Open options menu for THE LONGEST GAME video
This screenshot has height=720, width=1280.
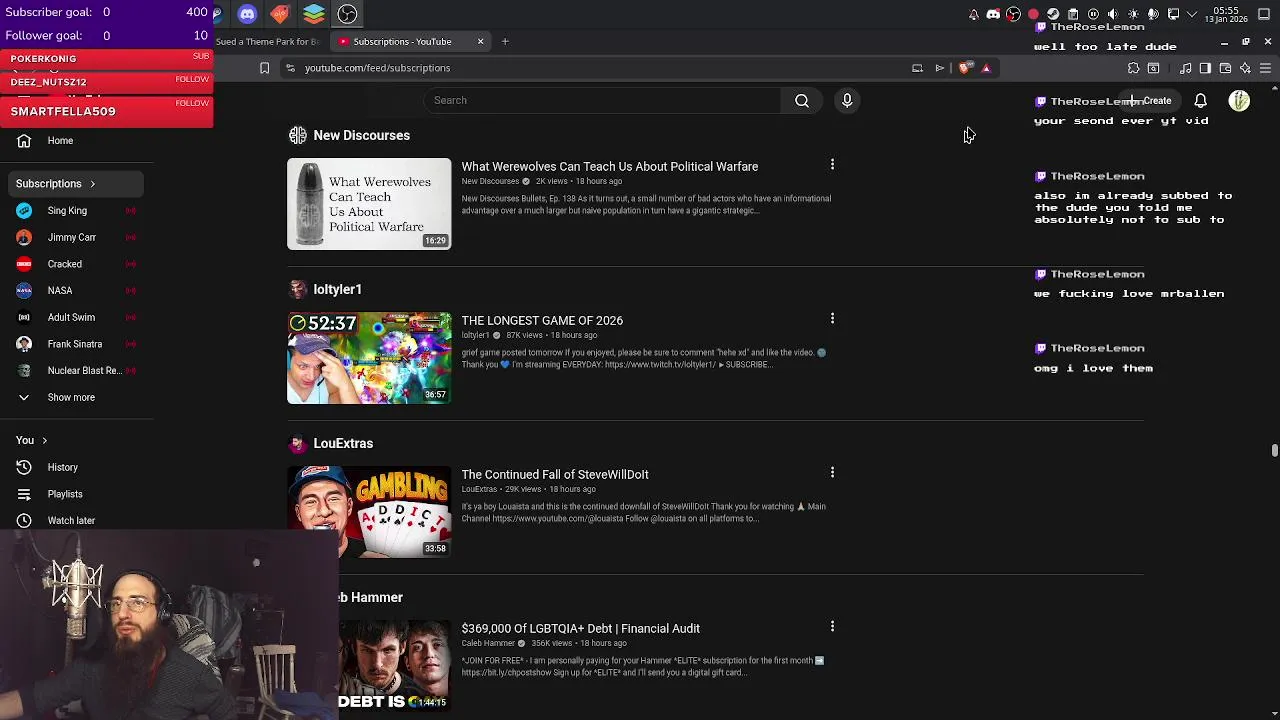[832, 318]
